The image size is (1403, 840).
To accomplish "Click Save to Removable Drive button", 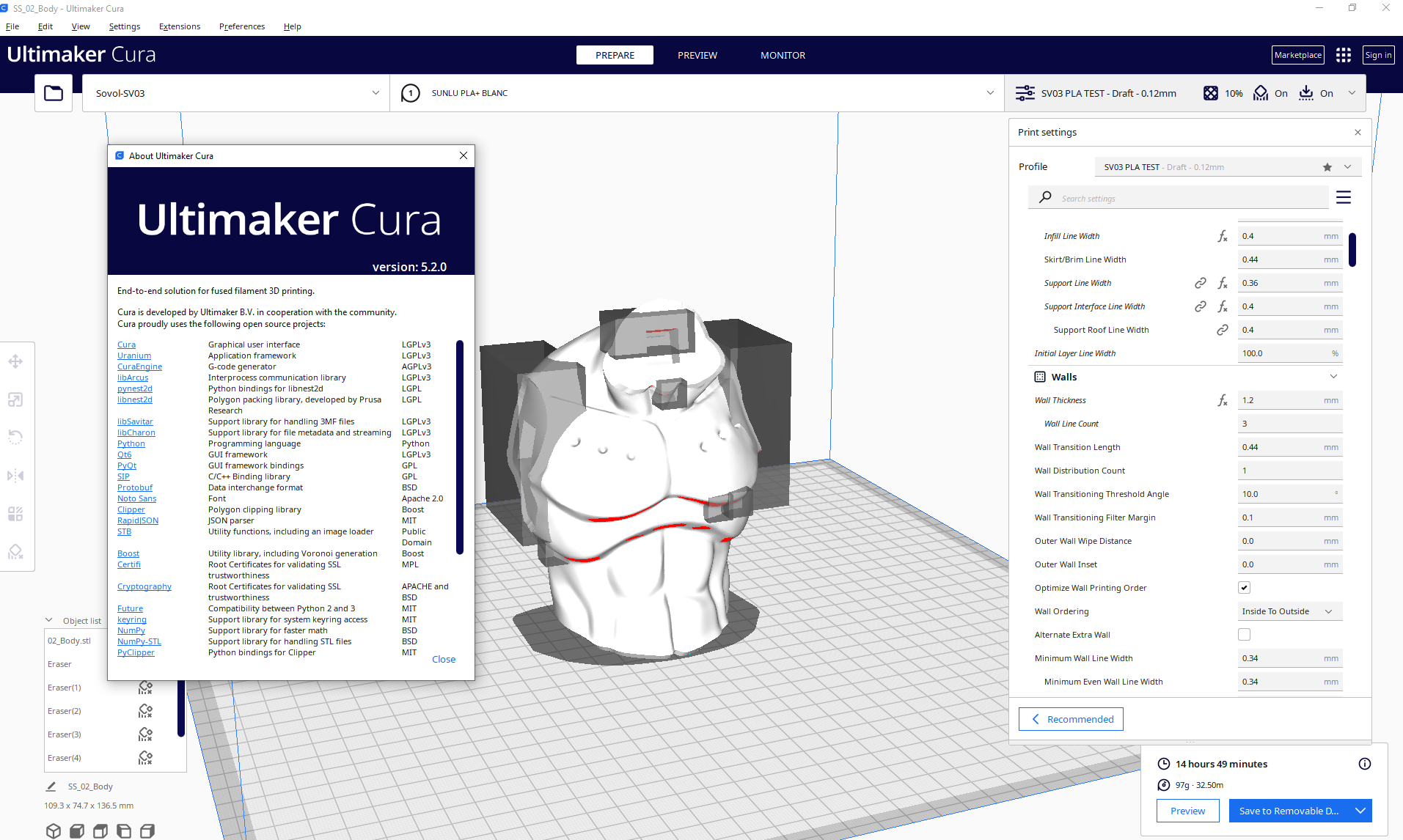I will pos(1289,811).
